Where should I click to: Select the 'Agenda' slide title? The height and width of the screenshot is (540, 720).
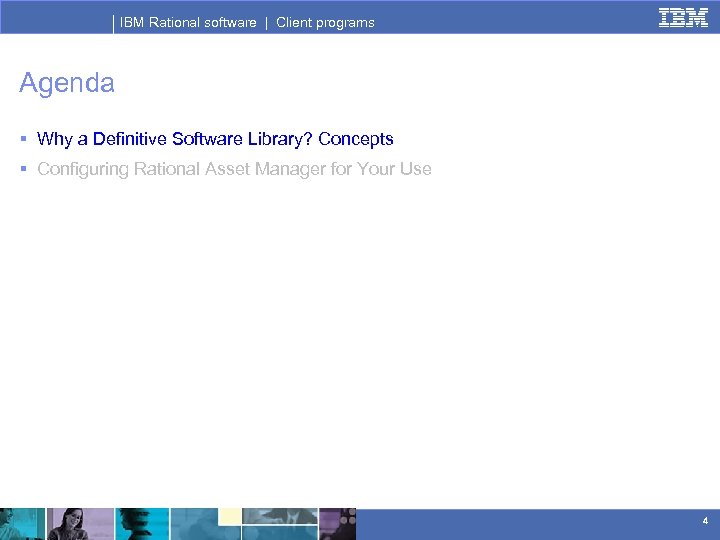tap(67, 84)
